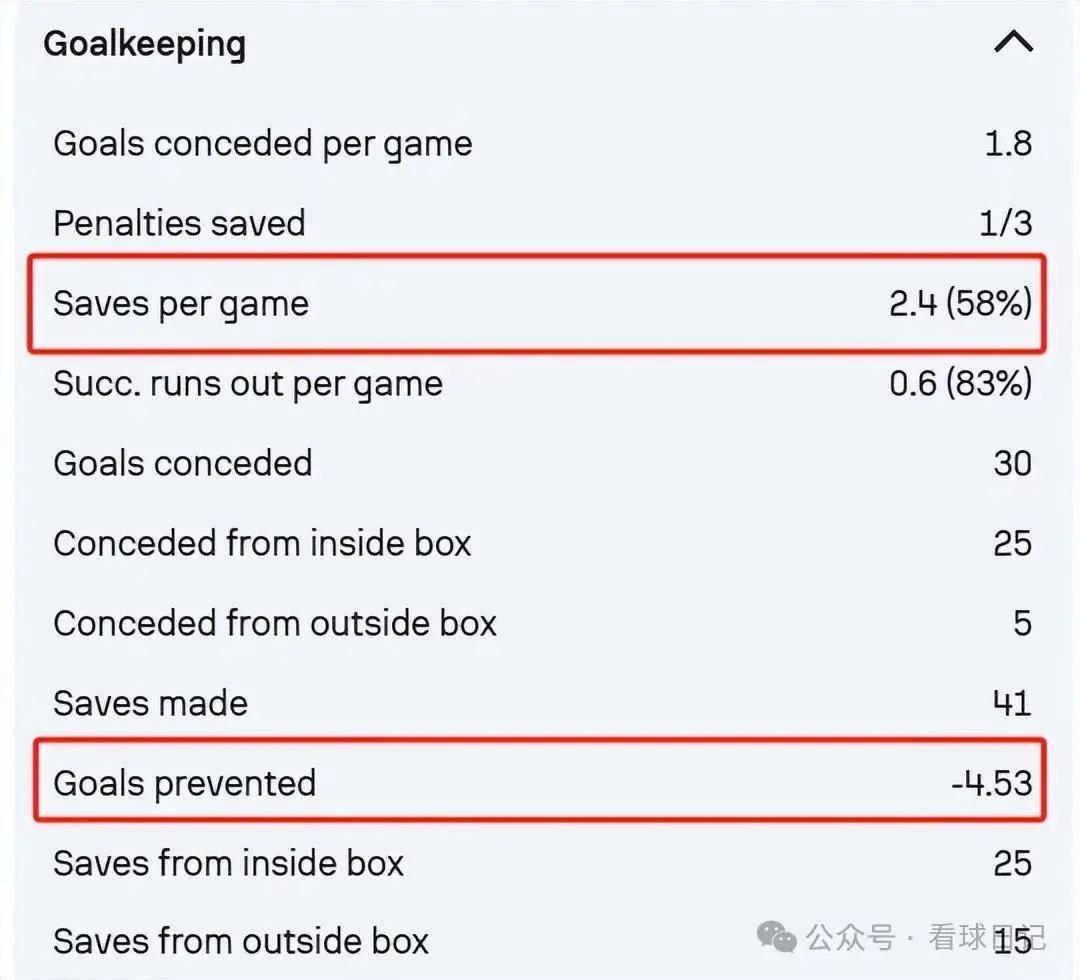The image size is (1080, 980).
Task: Select the Goals conceded per game row
Action: pos(542,144)
